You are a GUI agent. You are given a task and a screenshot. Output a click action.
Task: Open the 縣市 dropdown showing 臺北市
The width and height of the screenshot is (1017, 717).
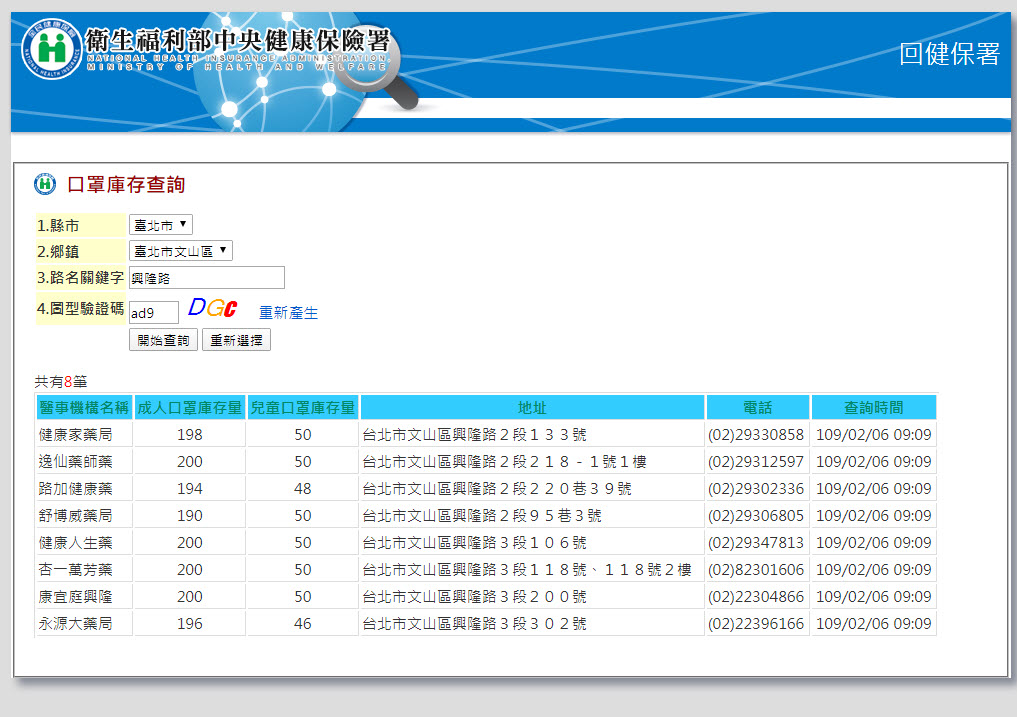[161, 225]
